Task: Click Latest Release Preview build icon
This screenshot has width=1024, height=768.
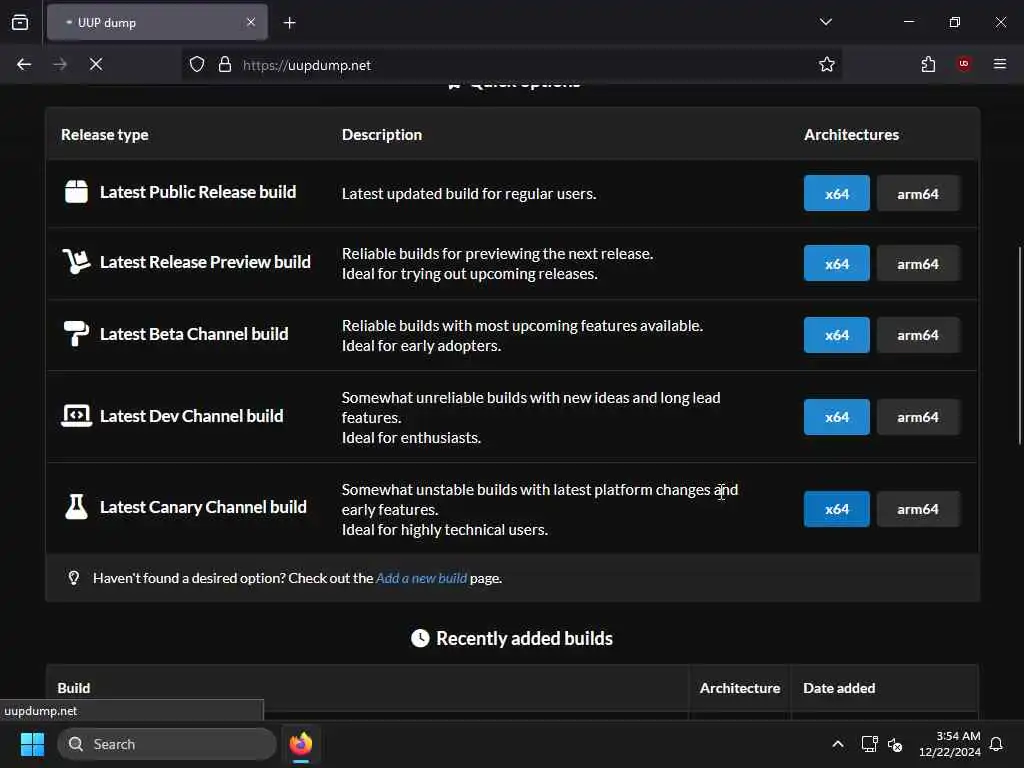Action: click(x=76, y=262)
